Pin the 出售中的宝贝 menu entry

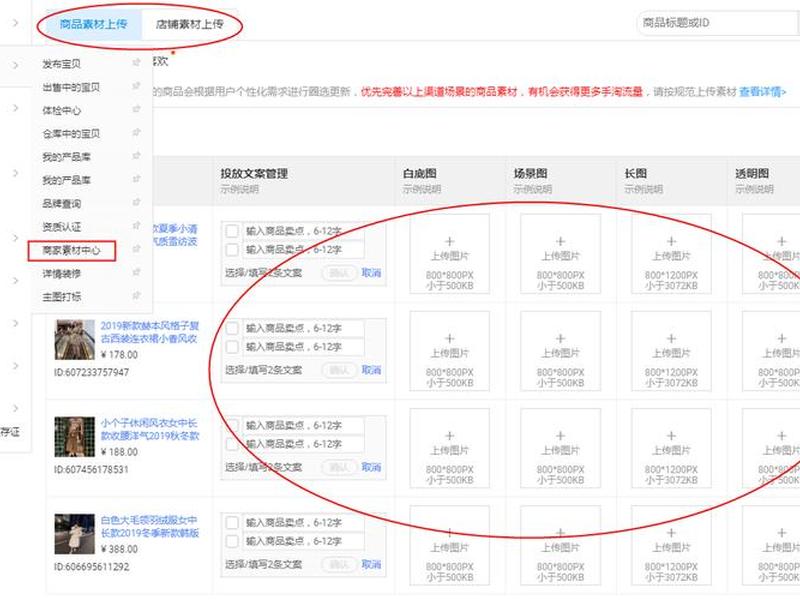[x=136, y=86]
